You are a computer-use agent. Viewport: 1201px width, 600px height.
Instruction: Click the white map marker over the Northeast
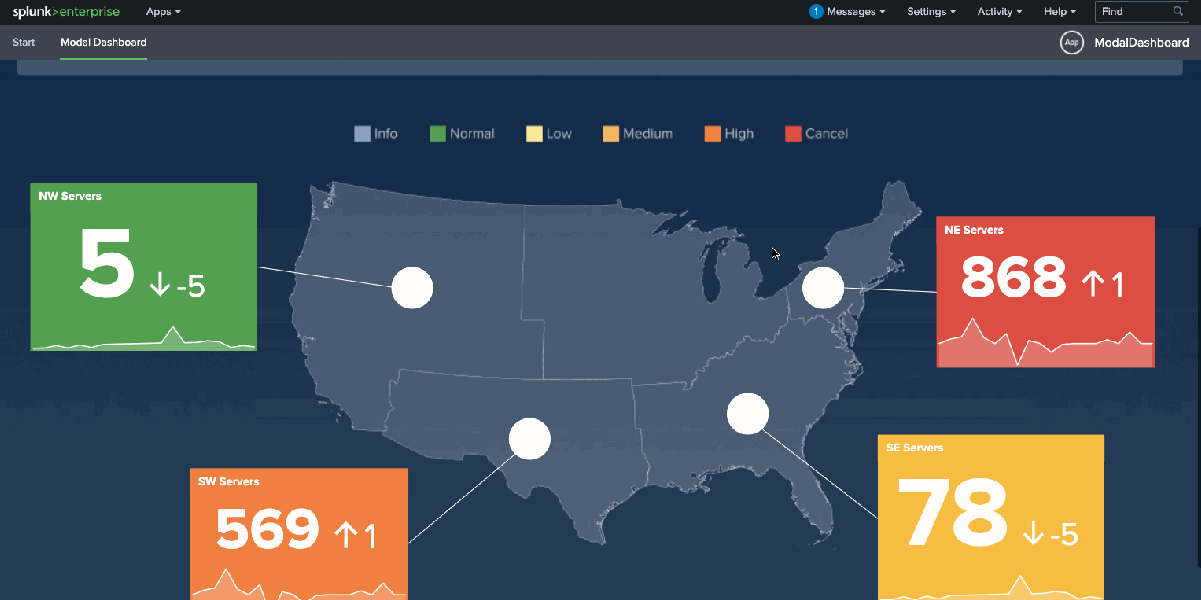(824, 288)
